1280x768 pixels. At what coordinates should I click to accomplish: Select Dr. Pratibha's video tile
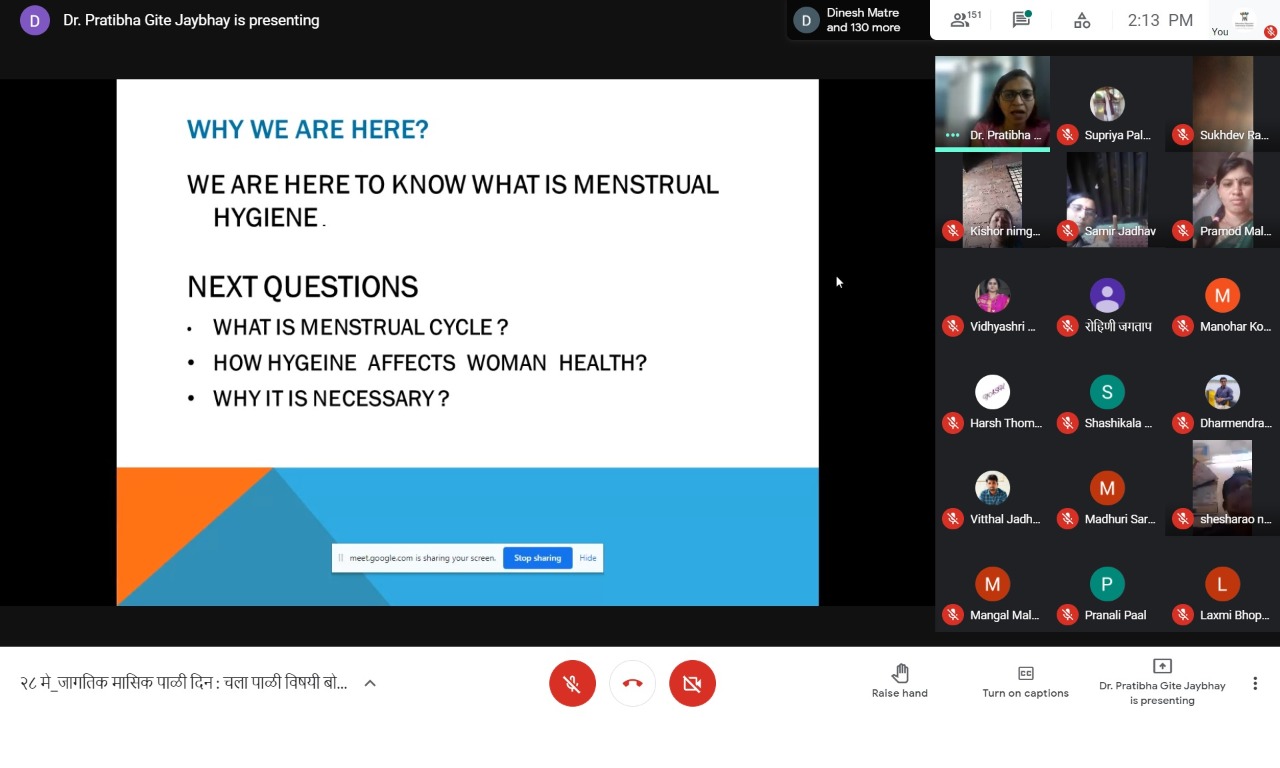pos(992,100)
